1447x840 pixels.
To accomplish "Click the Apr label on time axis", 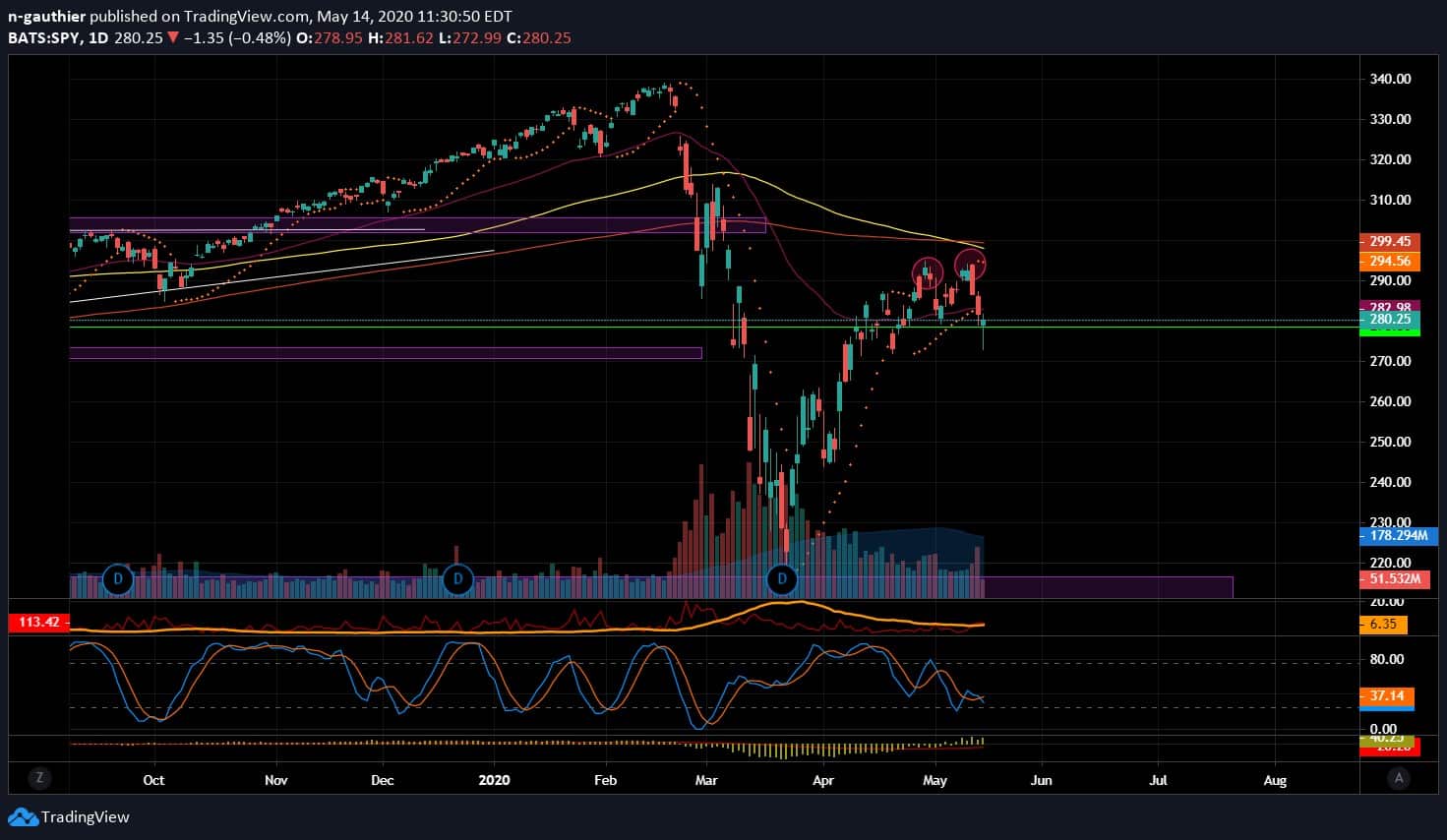I will point(823,781).
